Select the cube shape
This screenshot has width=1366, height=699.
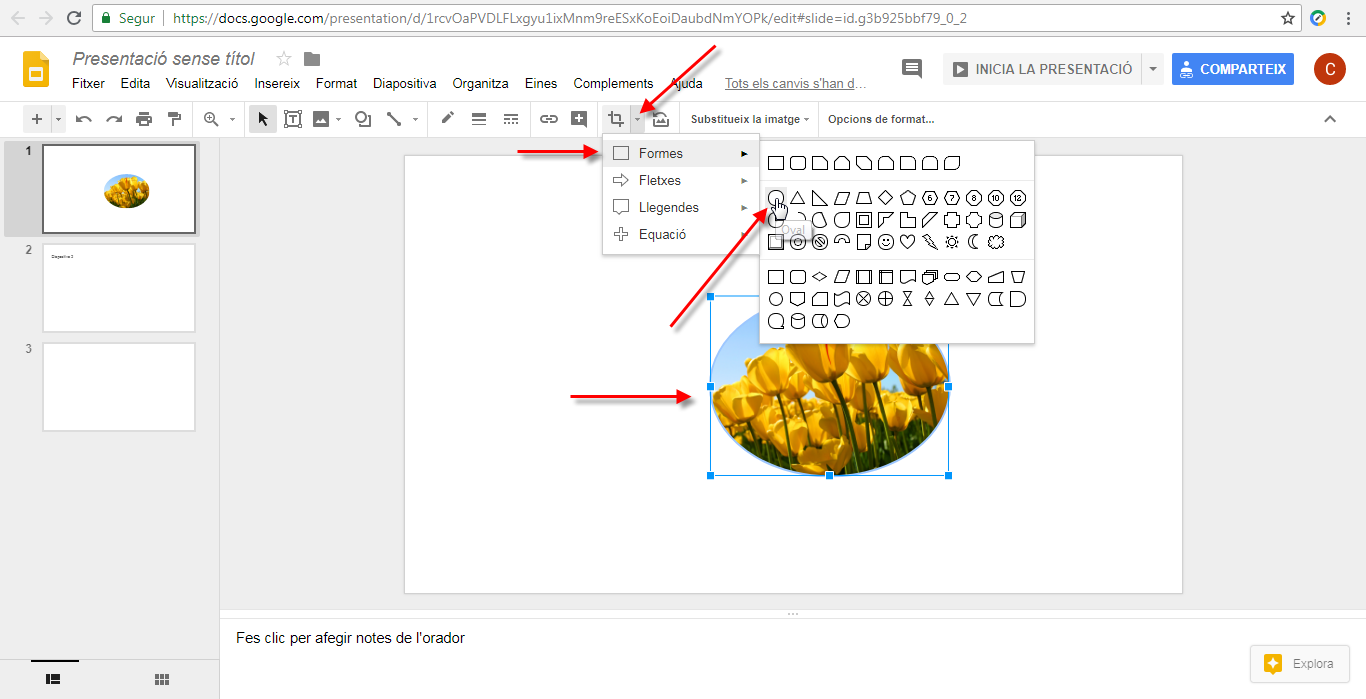1018,220
